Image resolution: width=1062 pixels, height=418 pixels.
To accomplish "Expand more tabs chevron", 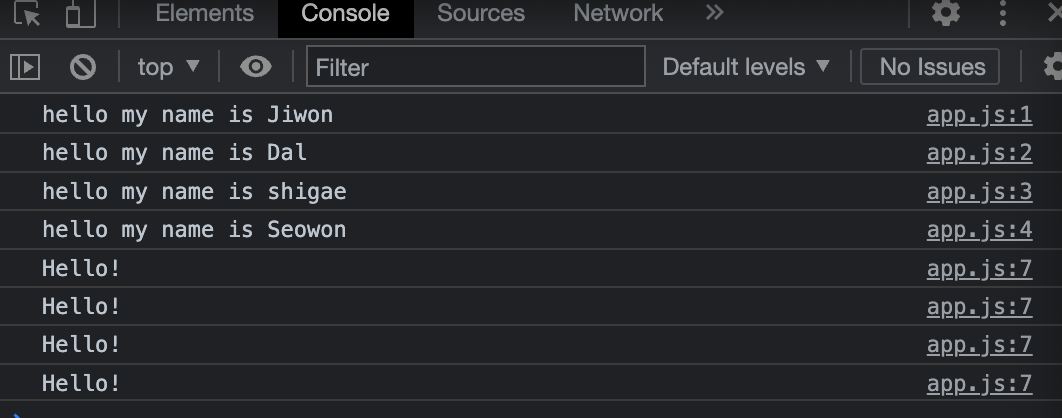I will 715,13.
